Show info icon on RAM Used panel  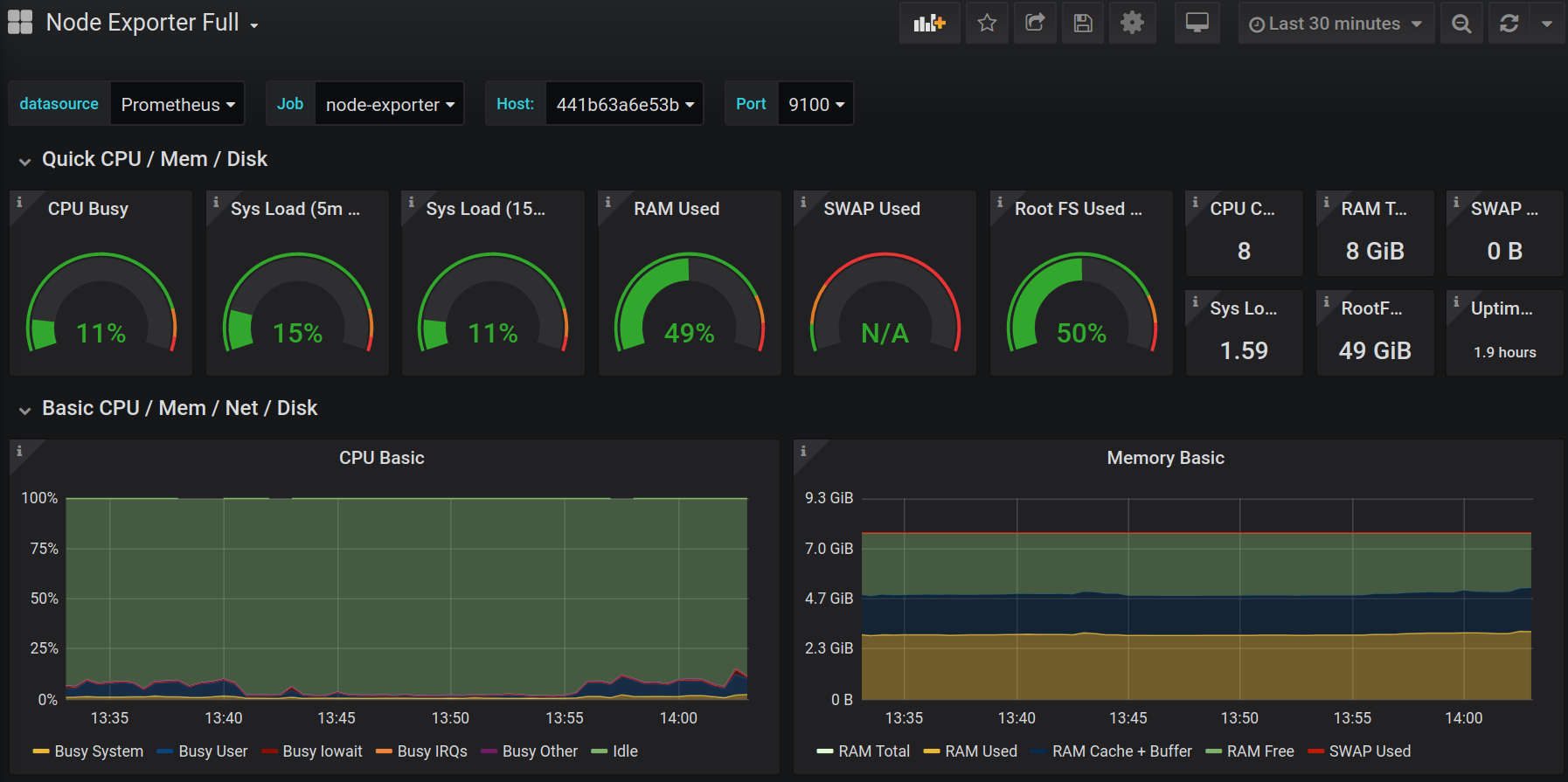[x=608, y=202]
